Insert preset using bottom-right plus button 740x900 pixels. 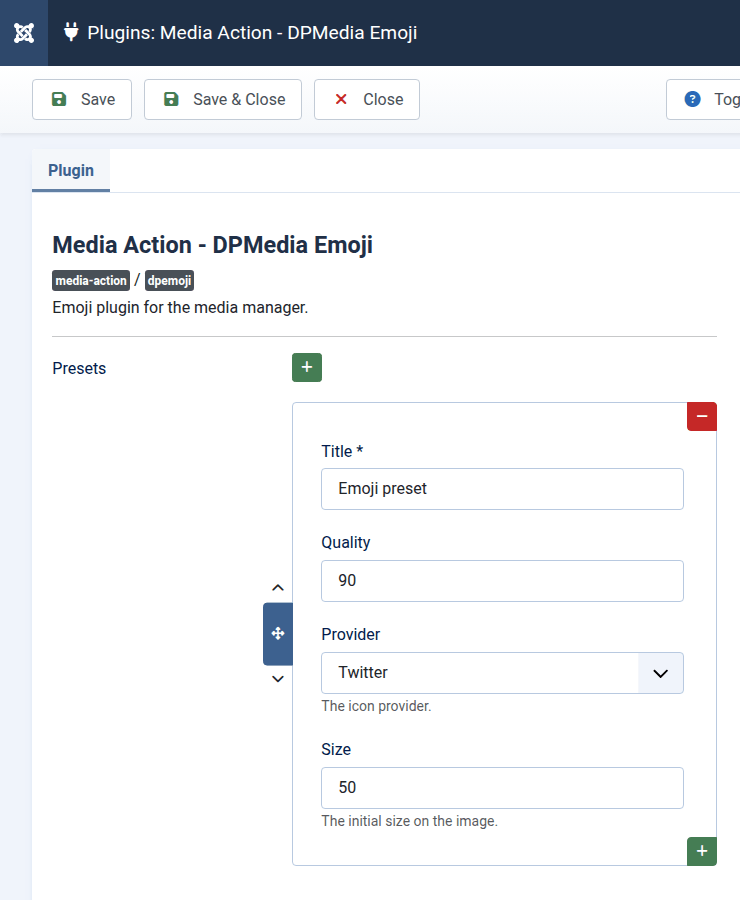pyautogui.click(x=701, y=851)
